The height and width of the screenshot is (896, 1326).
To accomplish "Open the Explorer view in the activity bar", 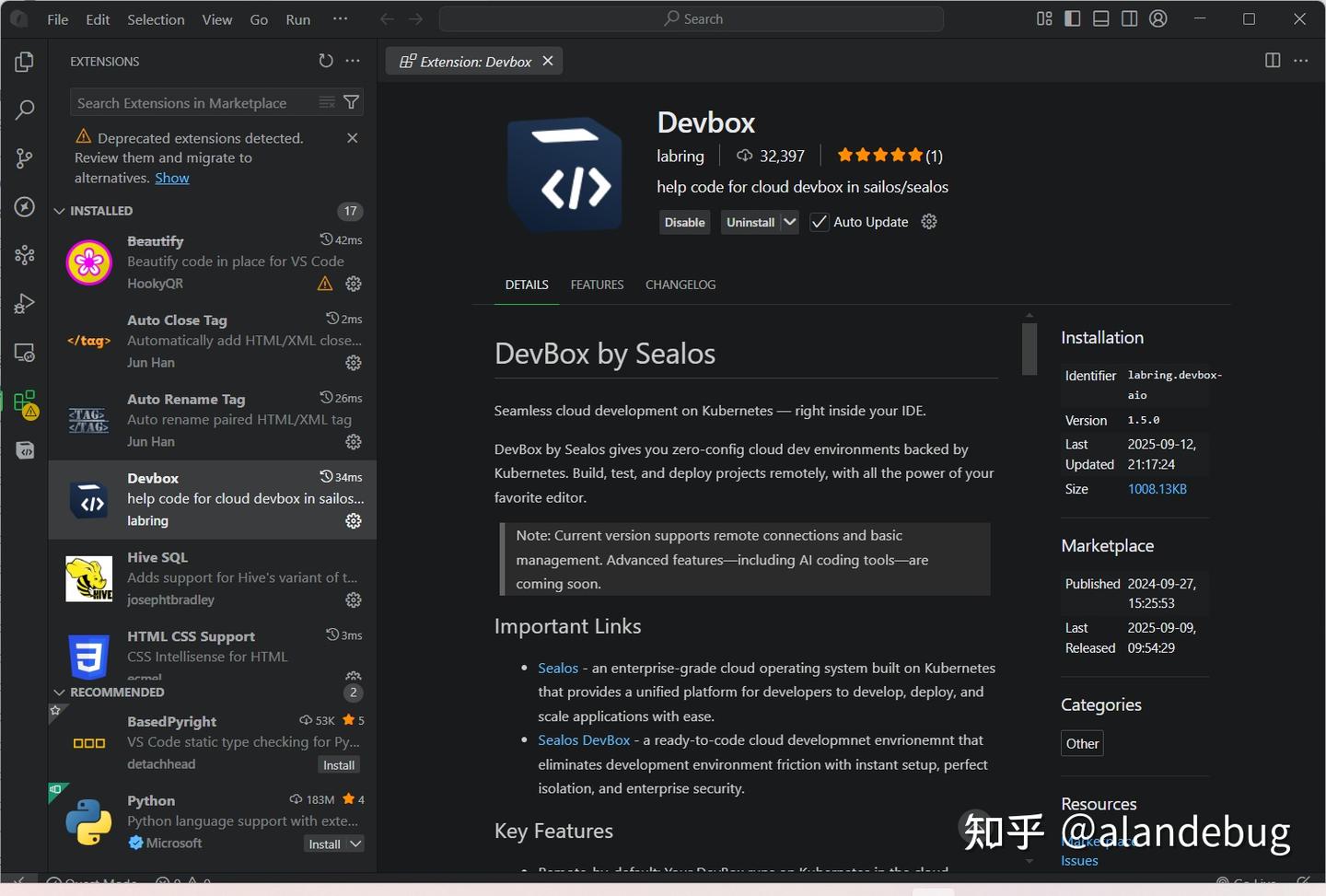I will 24,62.
